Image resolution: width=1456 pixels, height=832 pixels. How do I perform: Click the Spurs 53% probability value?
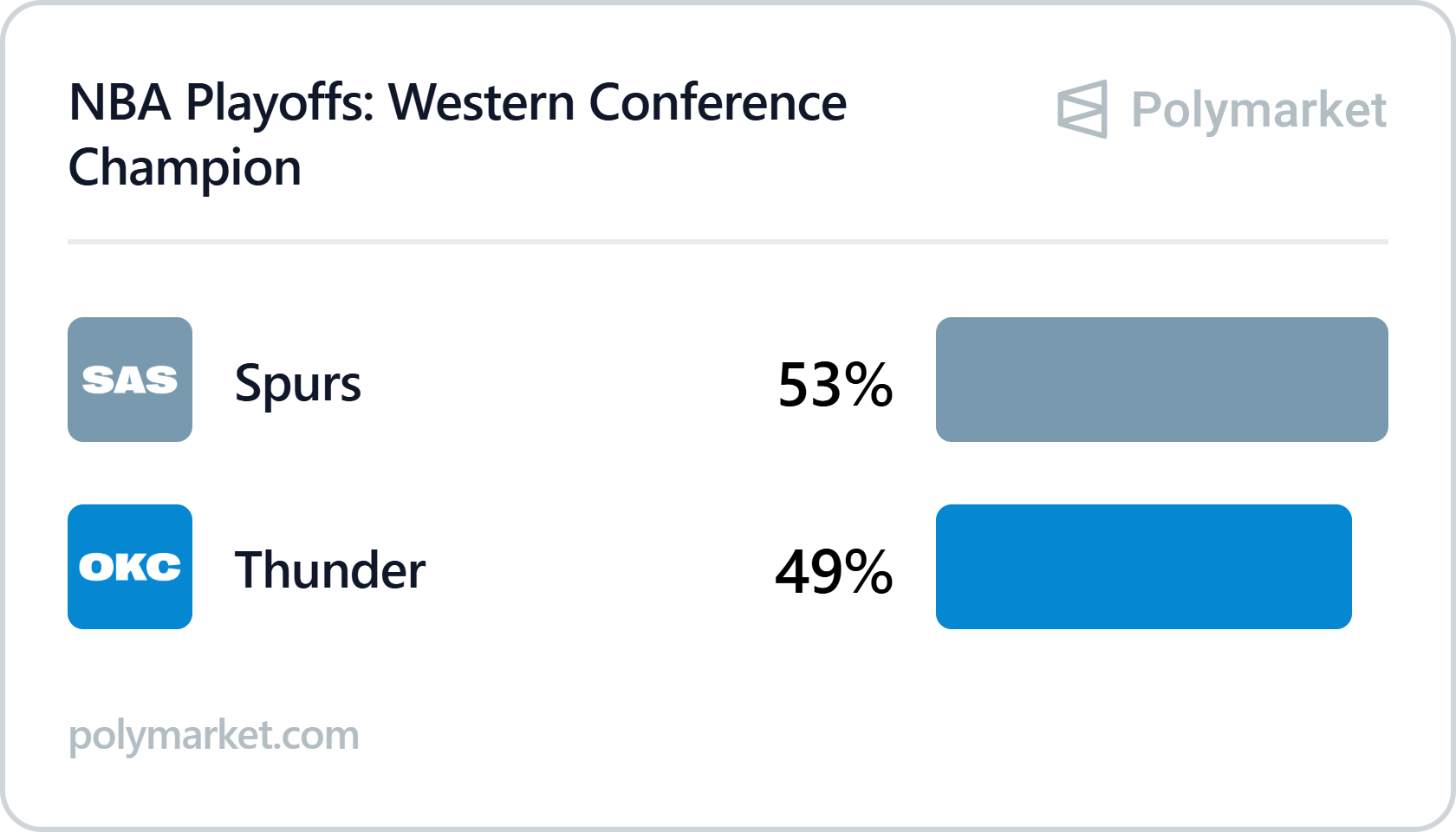click(x=835, y=384)
